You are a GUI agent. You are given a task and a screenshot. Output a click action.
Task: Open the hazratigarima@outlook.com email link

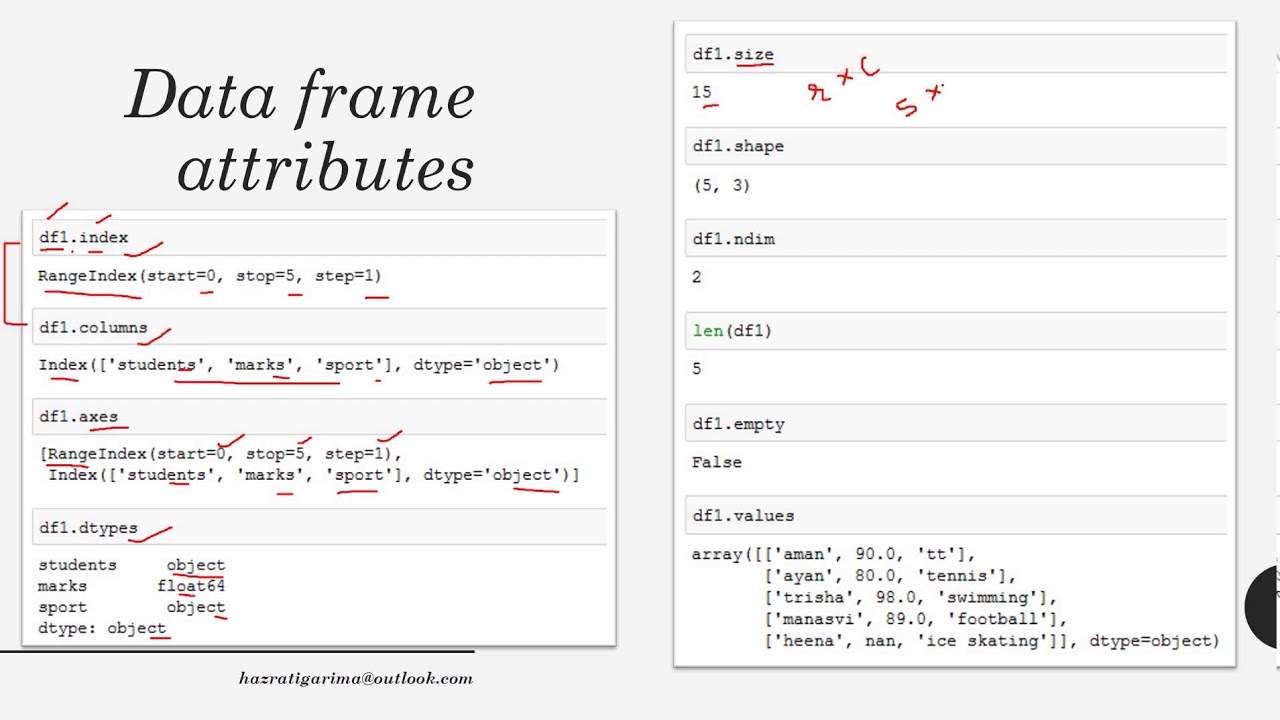click(356, 678)
